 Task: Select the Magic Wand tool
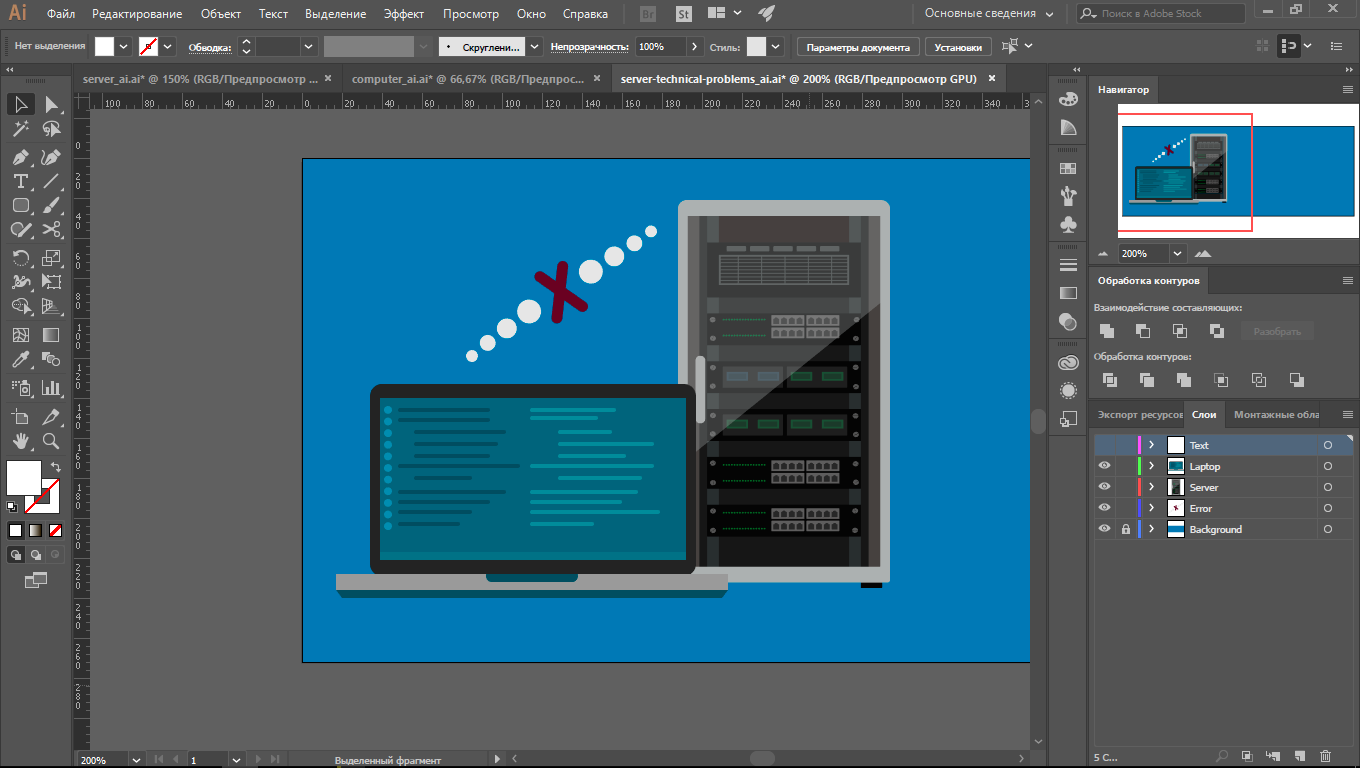tap(20, 129)
